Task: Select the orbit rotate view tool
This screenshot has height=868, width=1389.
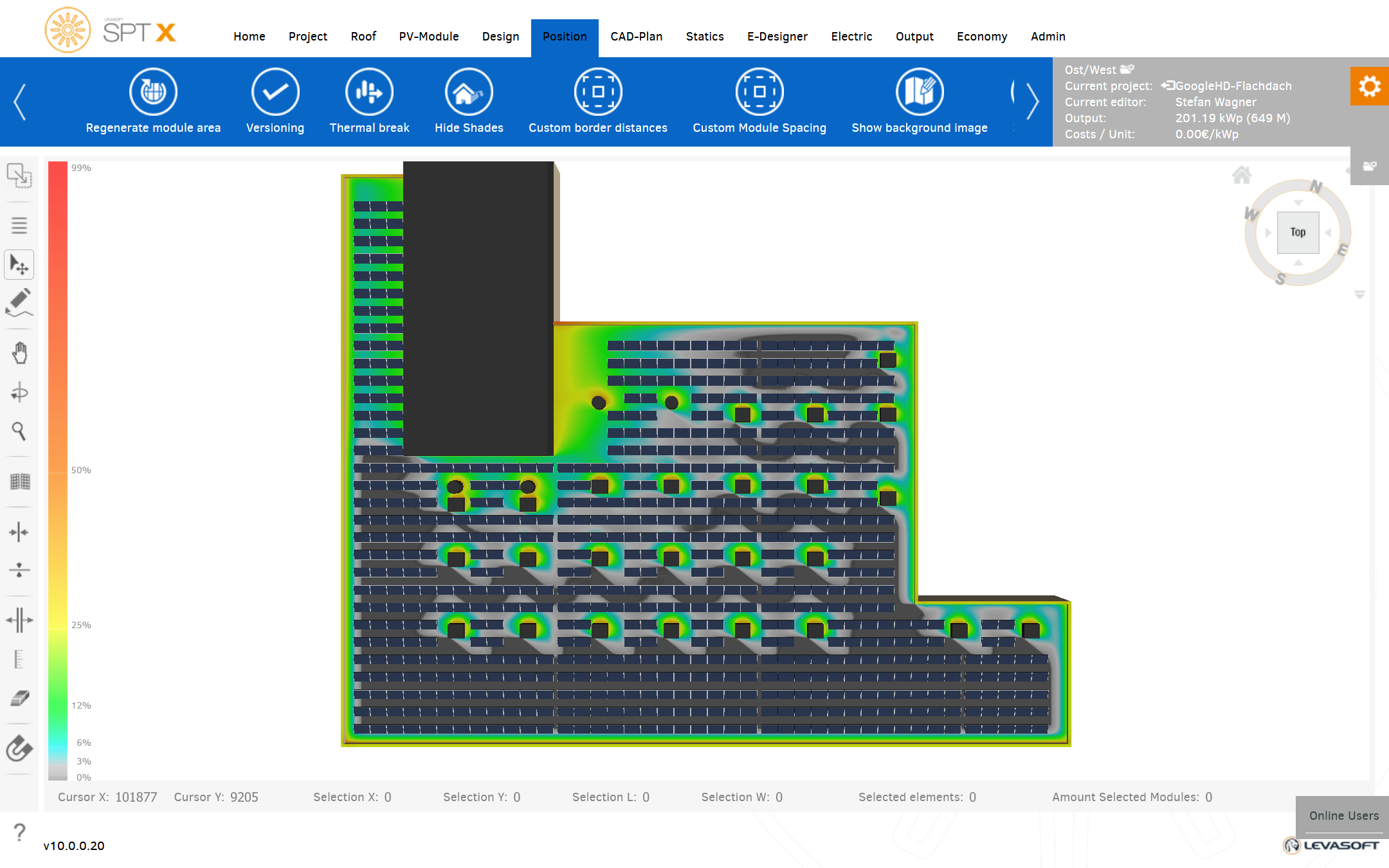Action: coord(19,392)
